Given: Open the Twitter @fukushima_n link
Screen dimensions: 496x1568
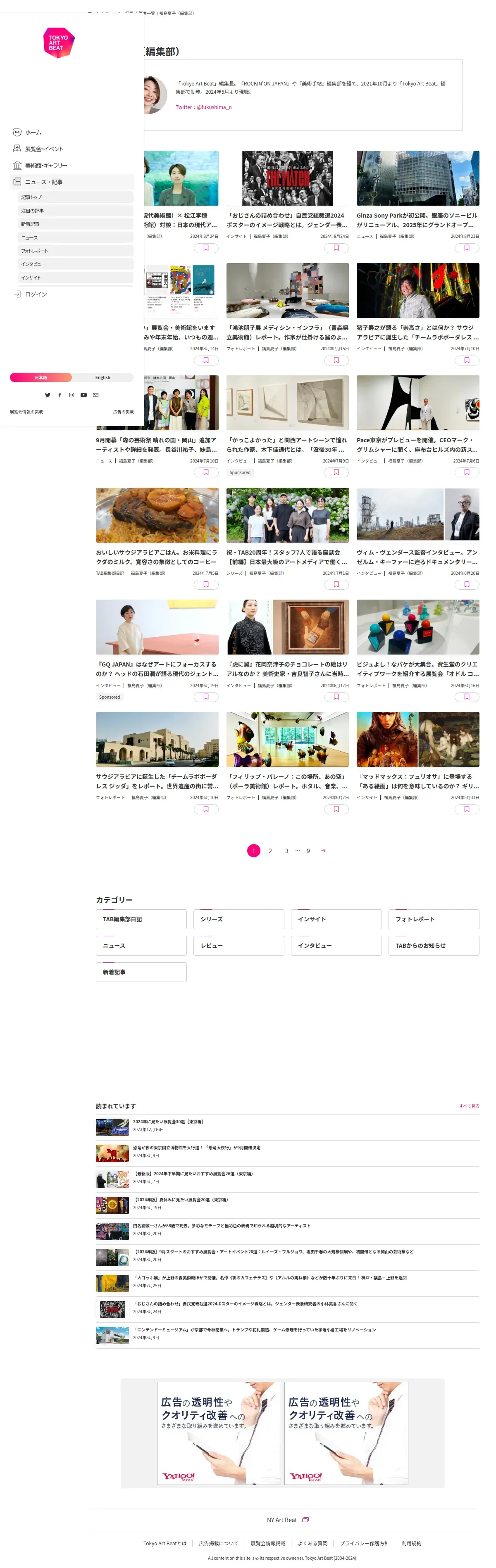Looking at the screenshot, I should (x=203, y=107).
